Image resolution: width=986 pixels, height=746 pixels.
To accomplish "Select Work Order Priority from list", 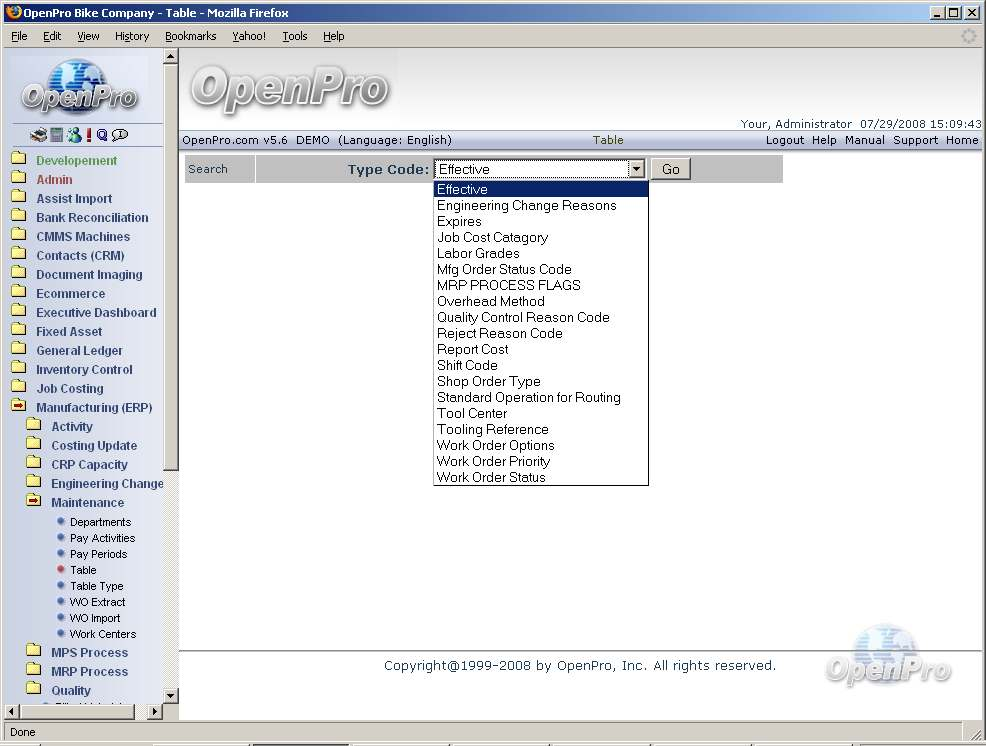I will point(493,461).
